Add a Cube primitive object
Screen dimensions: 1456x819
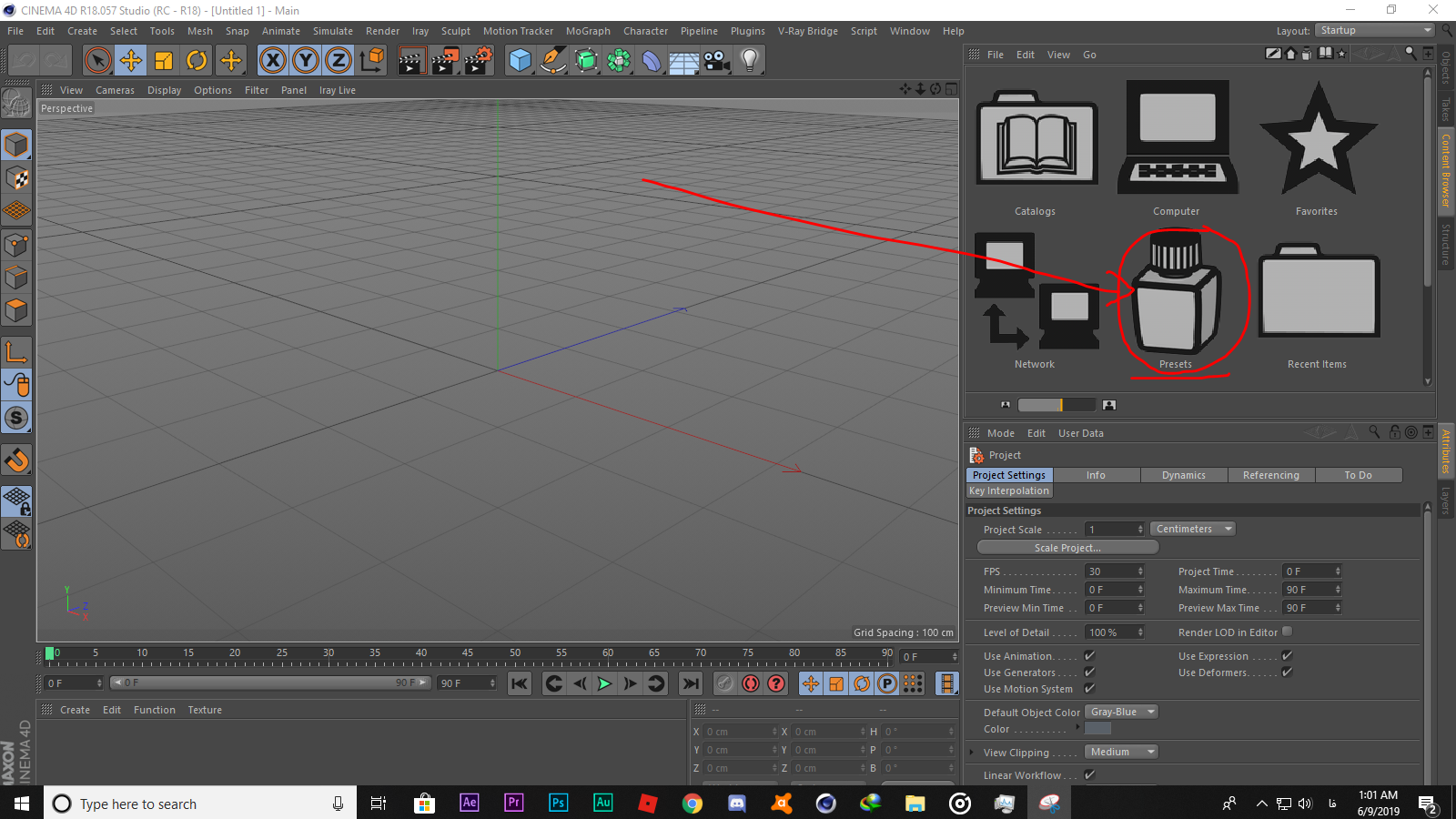coord(520,61)
